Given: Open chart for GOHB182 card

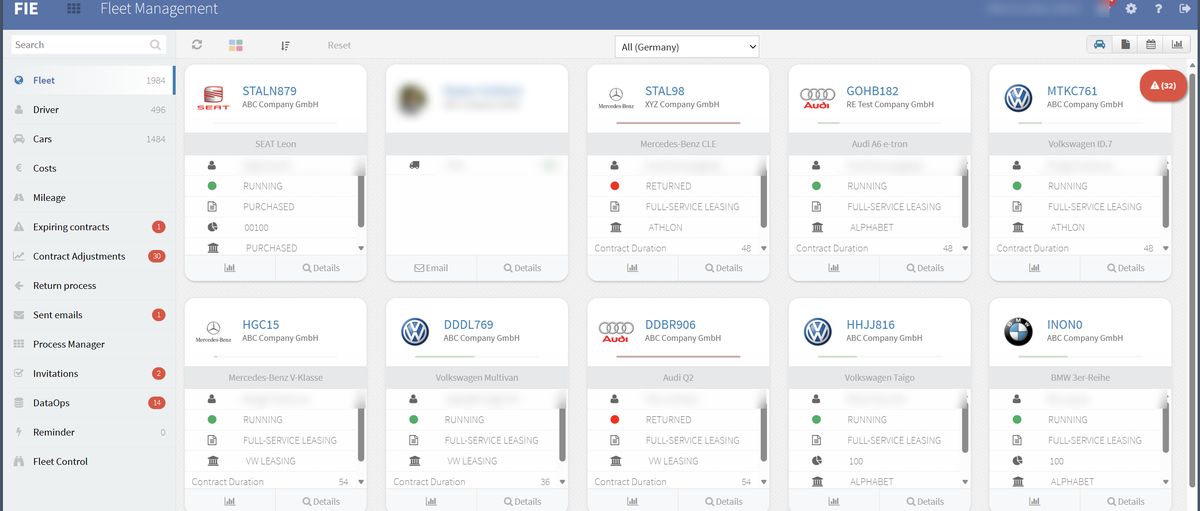Looking at the screenshot, I should tap(834, 268).
